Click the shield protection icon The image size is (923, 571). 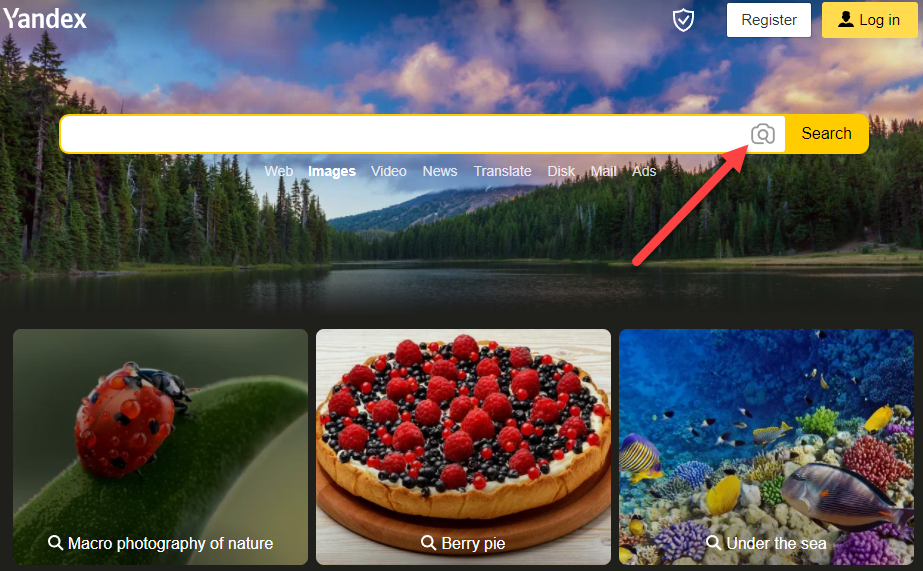pos(683,20)
